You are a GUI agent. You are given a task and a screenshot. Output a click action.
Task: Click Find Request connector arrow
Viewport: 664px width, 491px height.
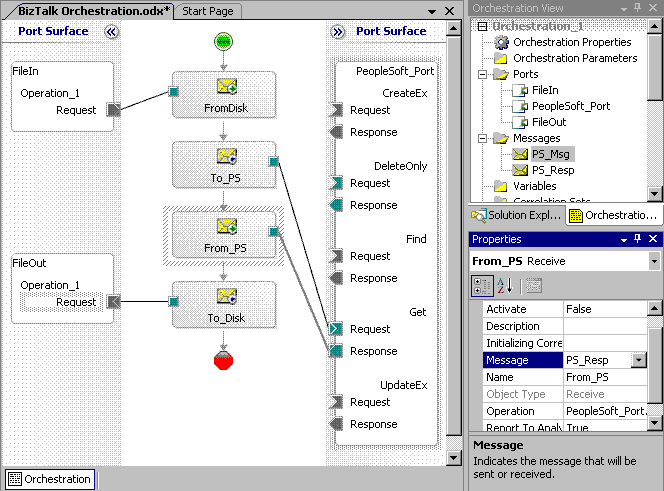click(337, 255)
